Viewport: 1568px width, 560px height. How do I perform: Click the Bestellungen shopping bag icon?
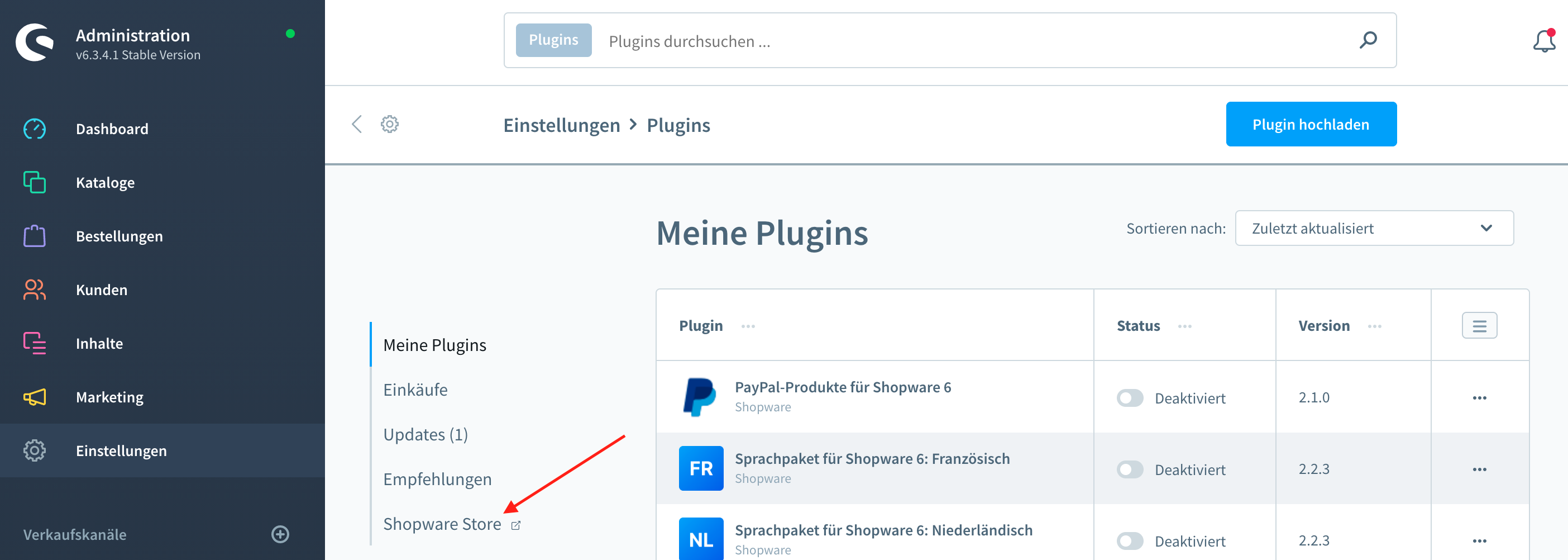point(35,236)
